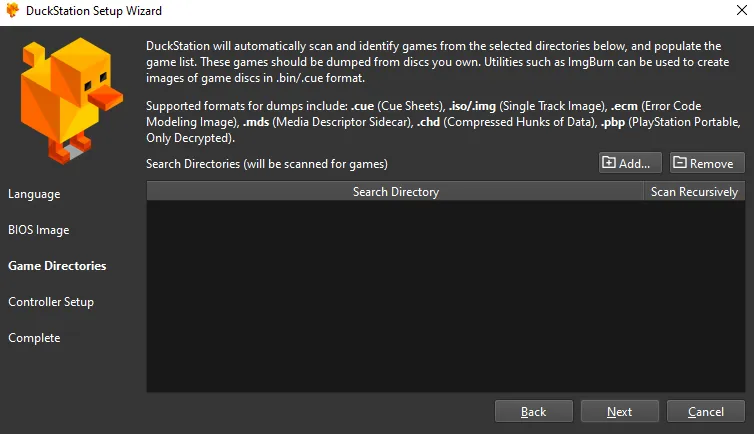Image resolution: width=754 pixels, height=434 pixels.
Task: Click the DuckStation duck logo image
Action: click(71, 100)
